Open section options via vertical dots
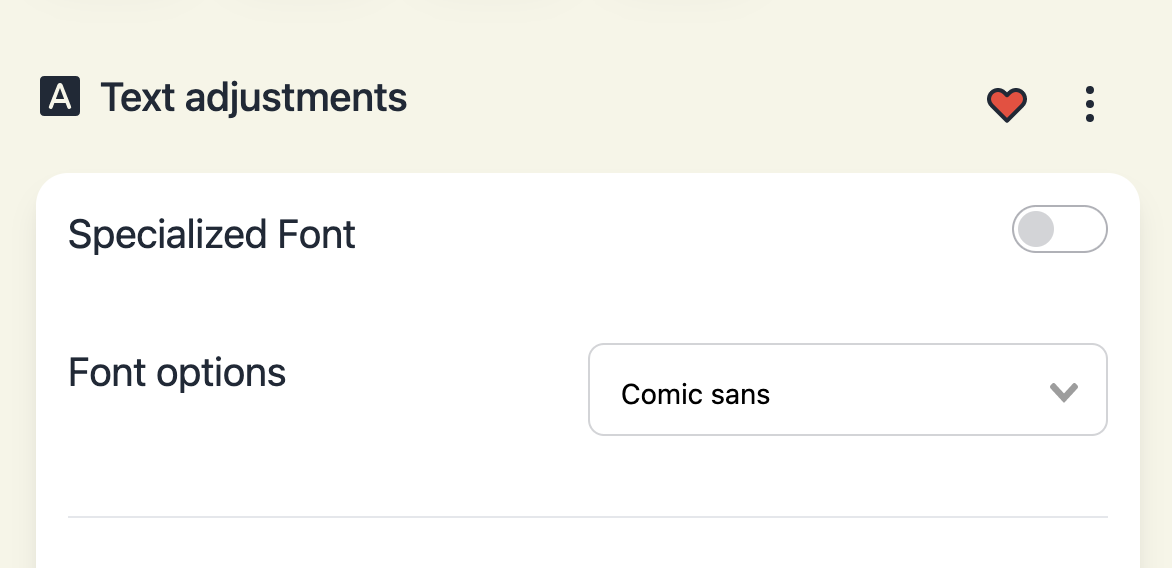The height and width of the screenshot is (568, 1172). click(1090, 104)
